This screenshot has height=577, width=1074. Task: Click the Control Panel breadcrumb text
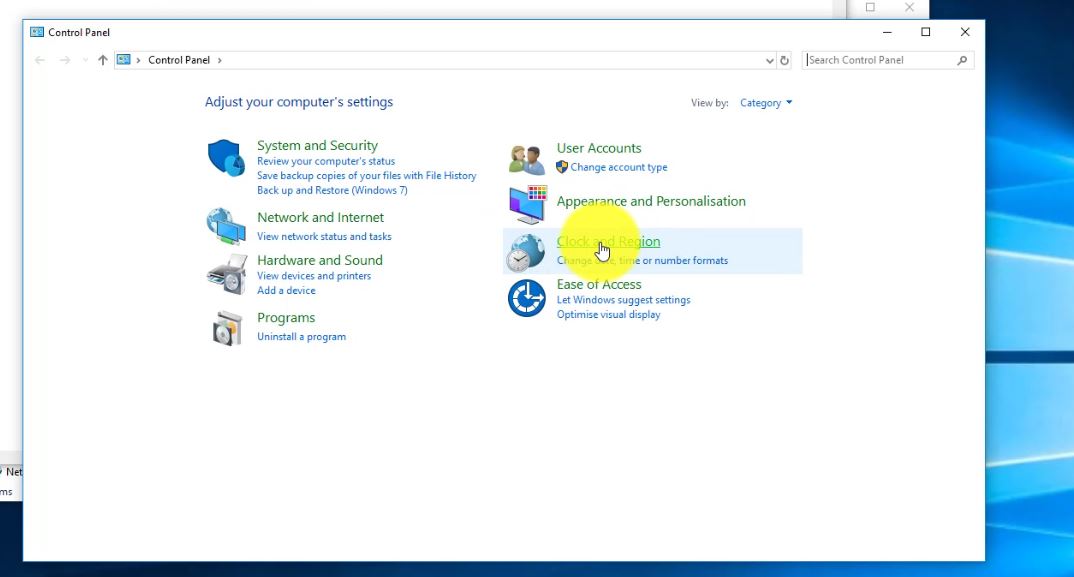(179, 60)
